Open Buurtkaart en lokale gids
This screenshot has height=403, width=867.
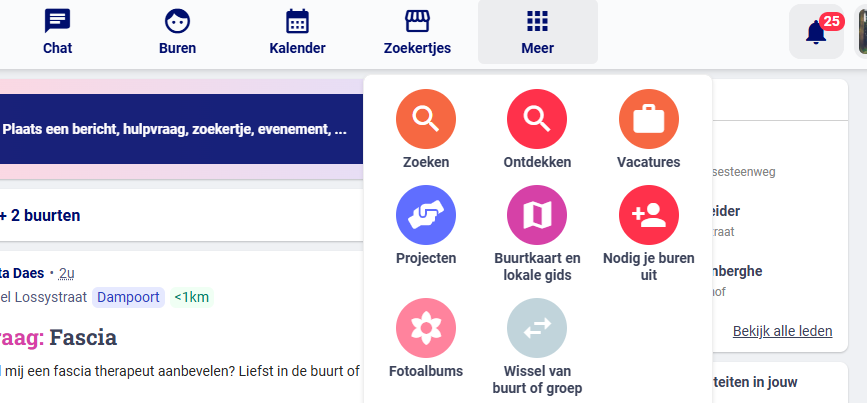[537, 214]
